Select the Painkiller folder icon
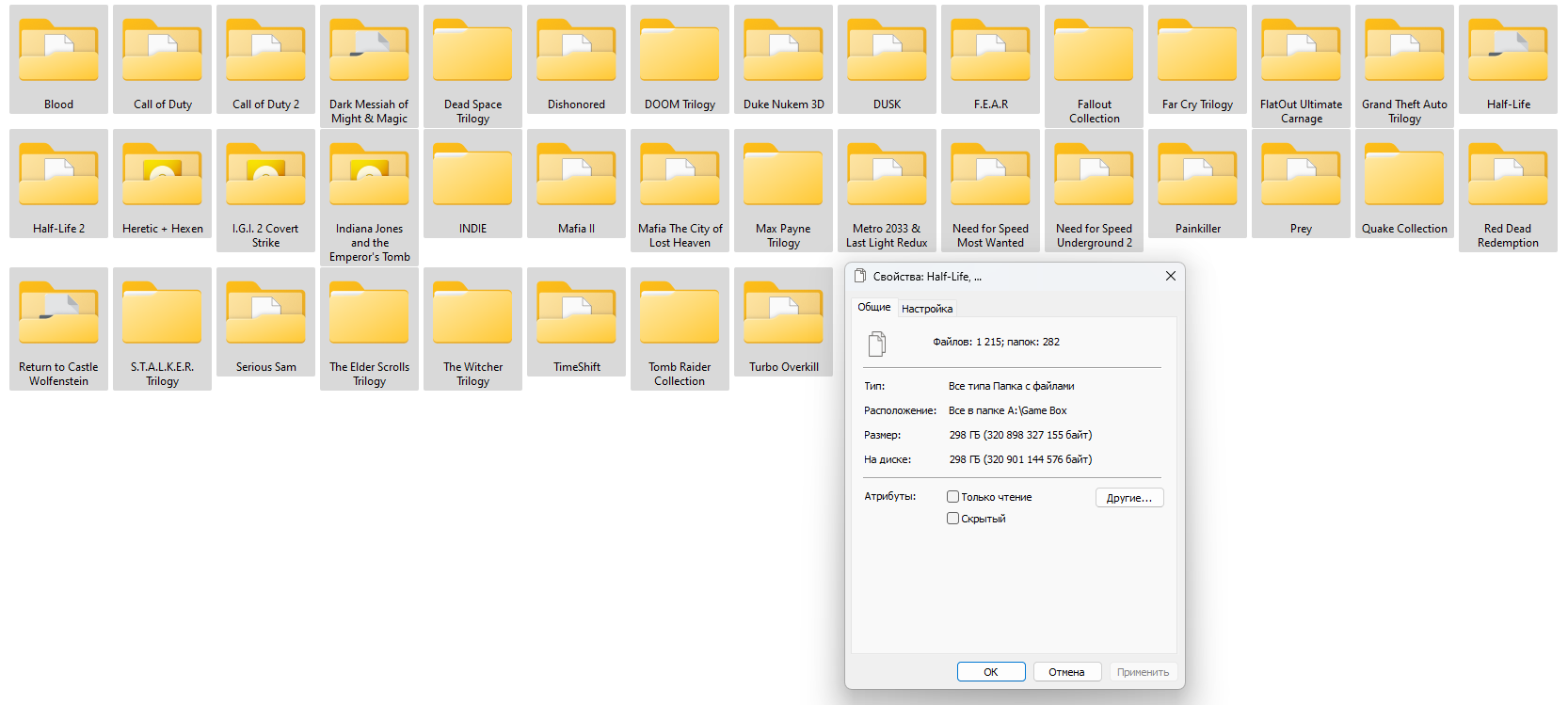1568x705 pixels. [1197, 174]
